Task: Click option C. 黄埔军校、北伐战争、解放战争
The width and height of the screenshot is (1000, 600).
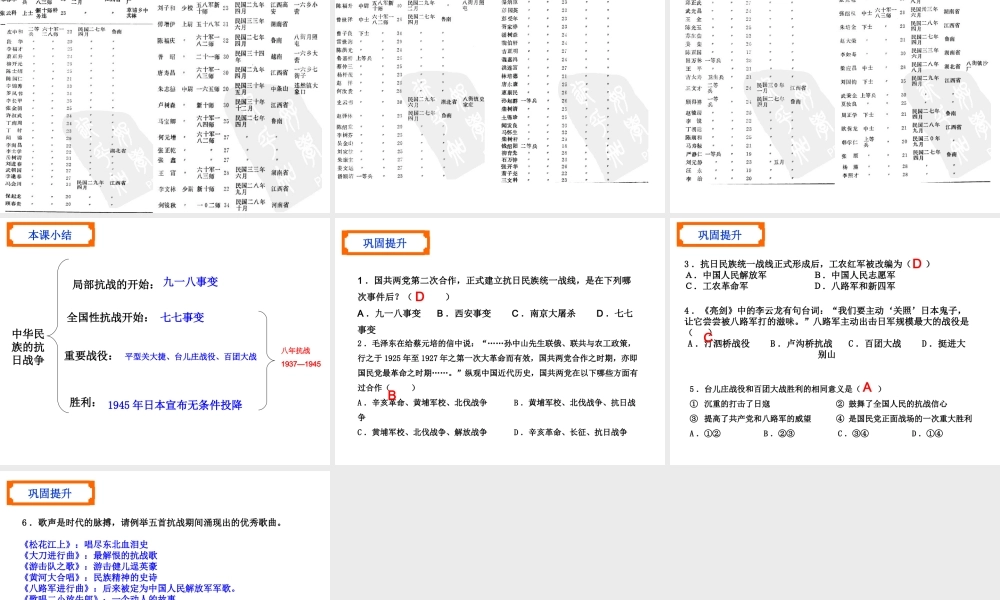Action: tap(422, 432)
